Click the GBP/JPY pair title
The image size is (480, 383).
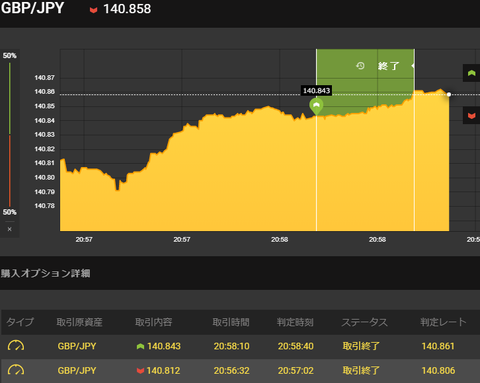pyautogui.click(x=32, y=8)
